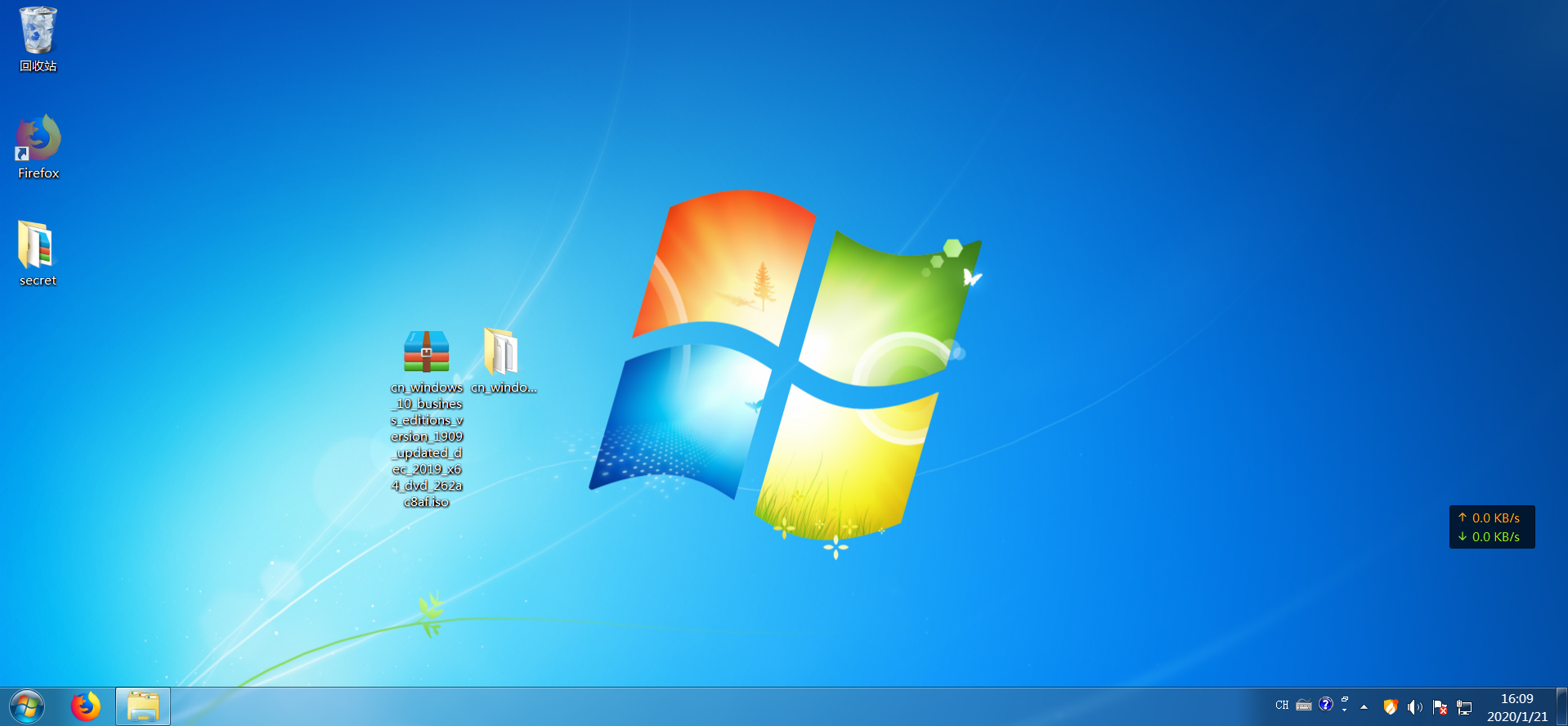Image resolution: width=1568 pixels, height=726 pixels.
Task: Select the cn_windows_10 .iso archive file
Action: click(x=427, y=419)
